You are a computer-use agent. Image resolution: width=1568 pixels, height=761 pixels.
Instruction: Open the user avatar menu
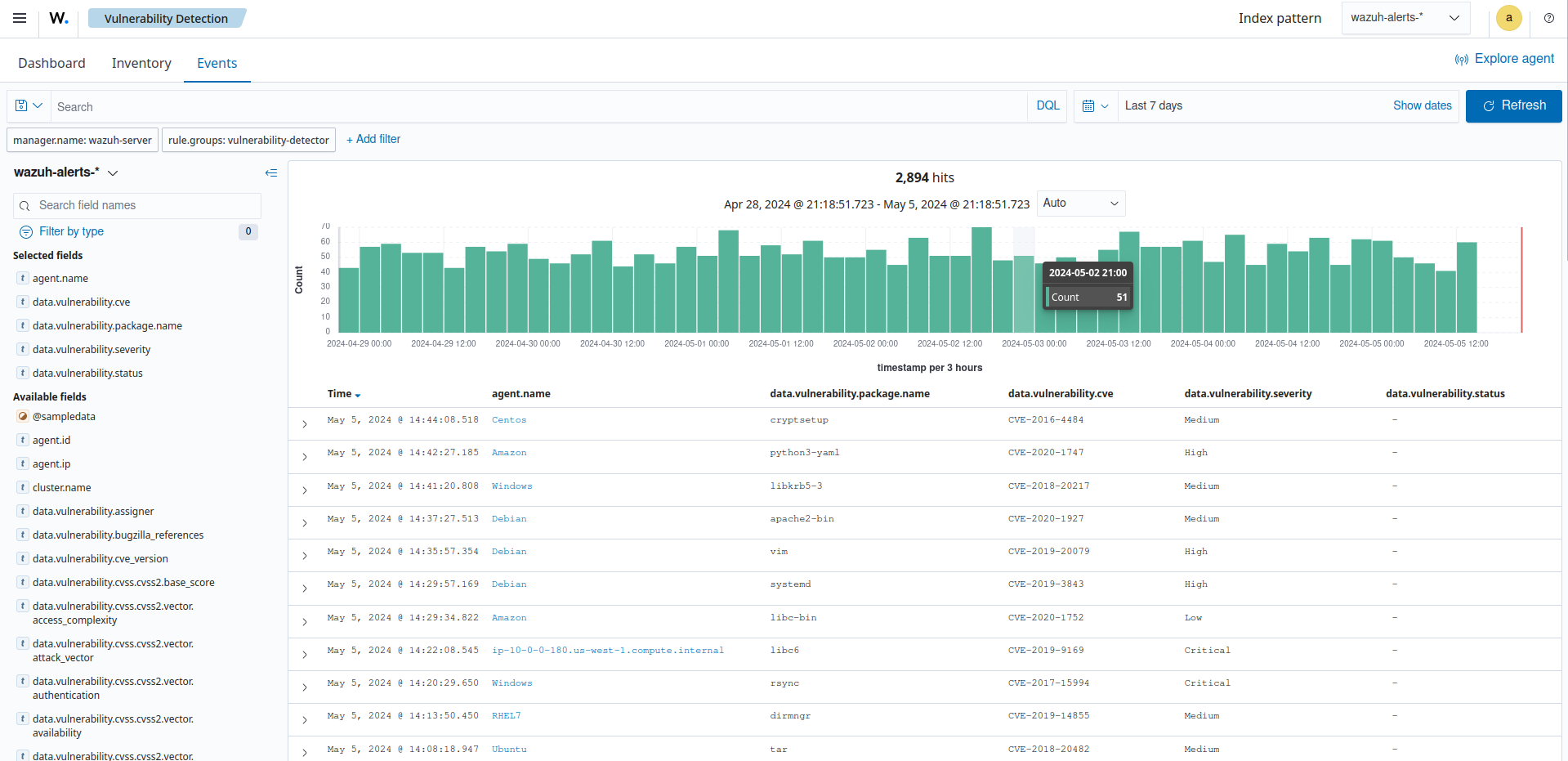(1508, 18)
